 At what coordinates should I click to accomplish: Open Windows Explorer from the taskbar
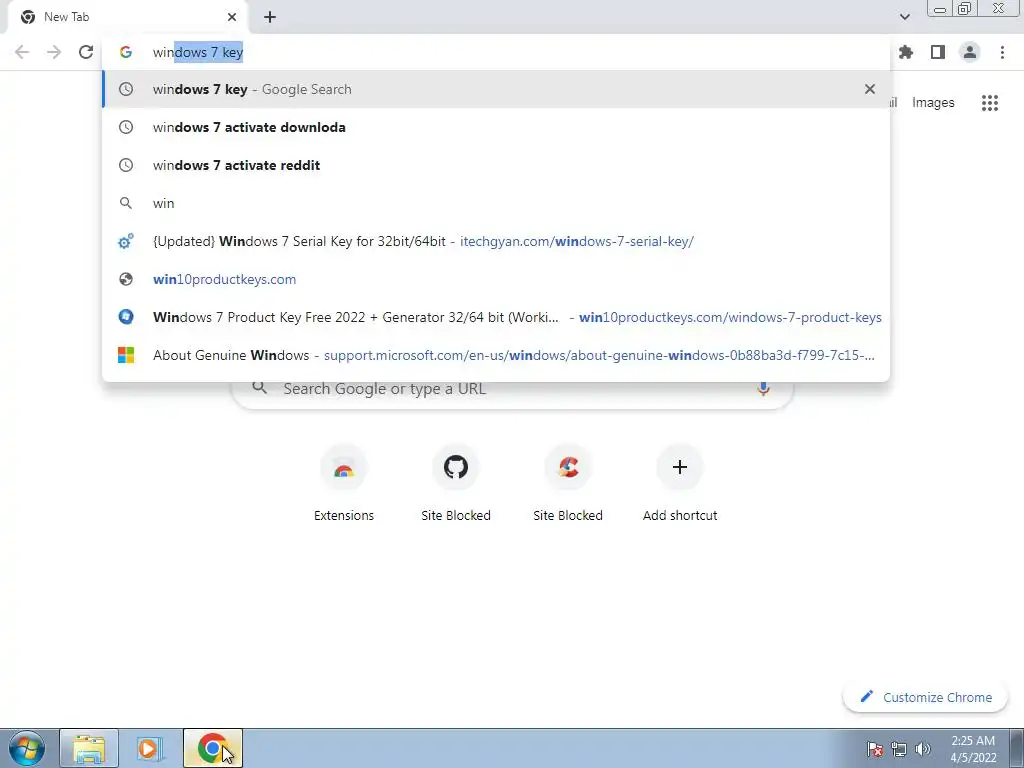(x=89, y=748)
